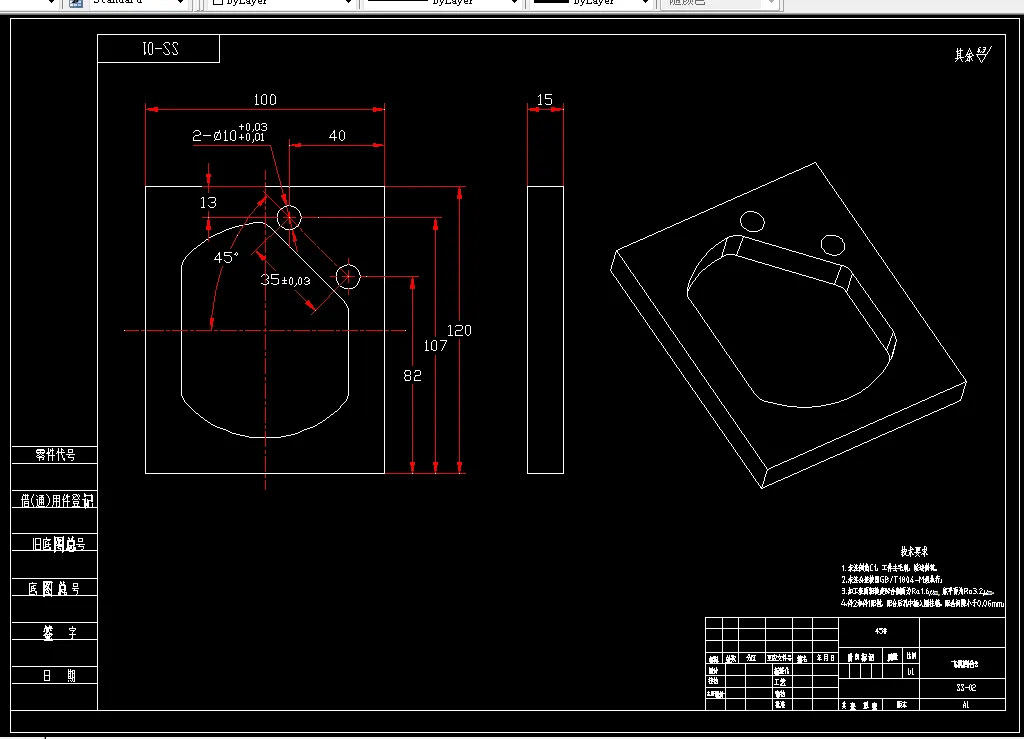Click the 旧底图总号 sidebar label
1024x739 pixels.
coord(59,544)
